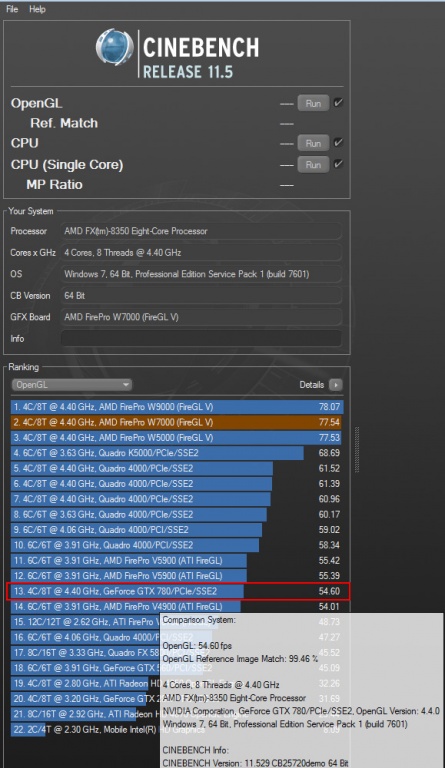Run the CPU benchmark
Viewport: 445px width, 768px height.
[313, 144]
